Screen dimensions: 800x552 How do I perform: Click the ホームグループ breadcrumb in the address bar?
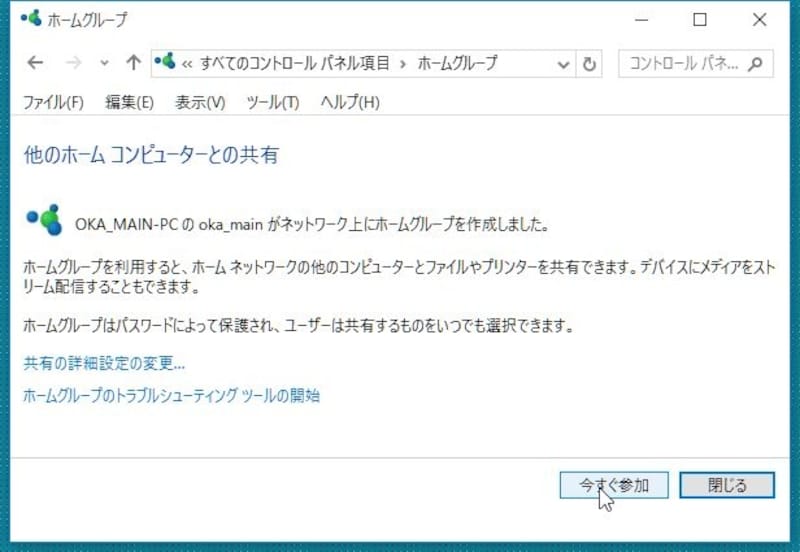pos(457,63)
